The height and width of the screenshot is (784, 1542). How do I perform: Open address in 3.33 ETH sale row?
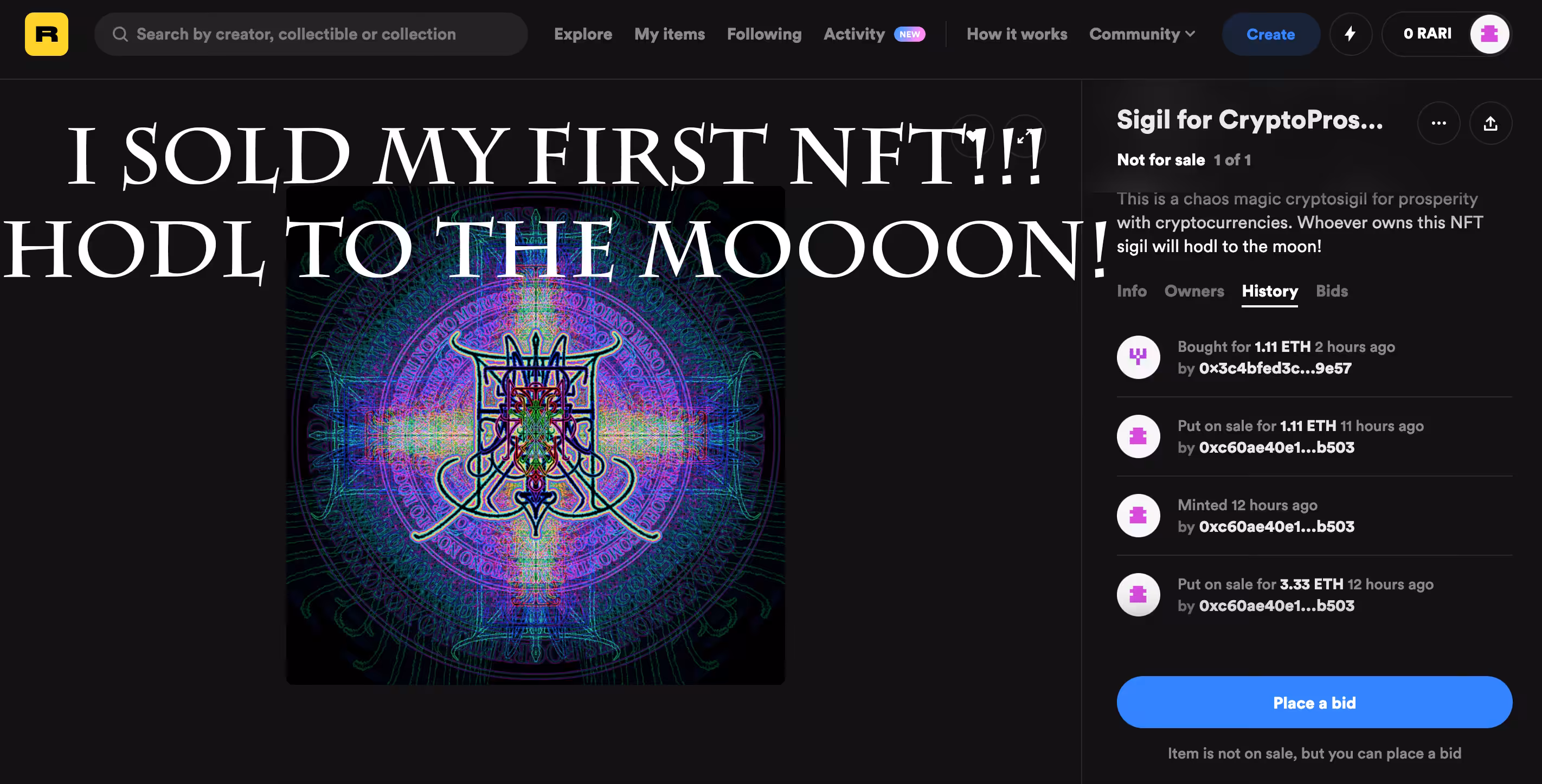coord(1276,606)
